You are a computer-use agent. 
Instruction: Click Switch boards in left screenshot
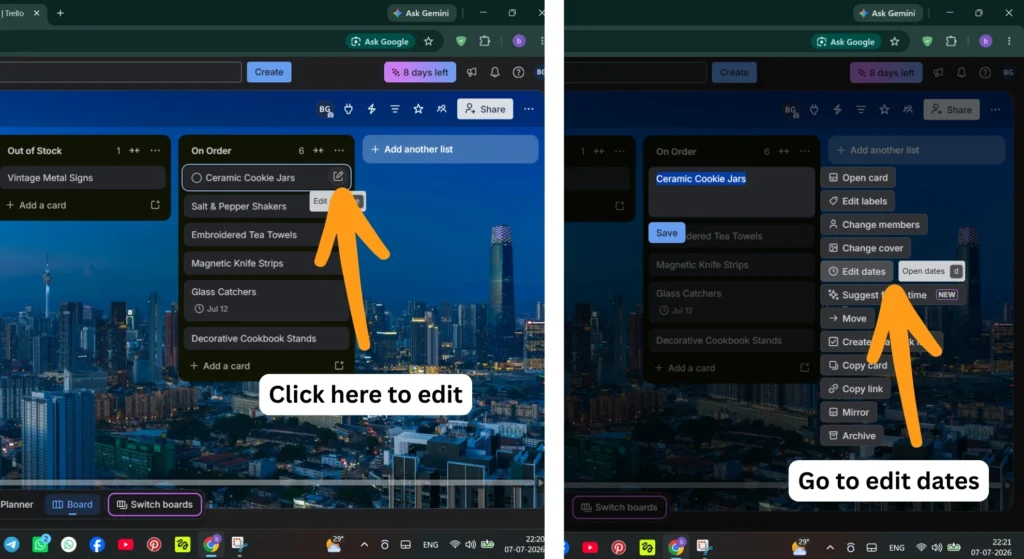coord(155,504)
